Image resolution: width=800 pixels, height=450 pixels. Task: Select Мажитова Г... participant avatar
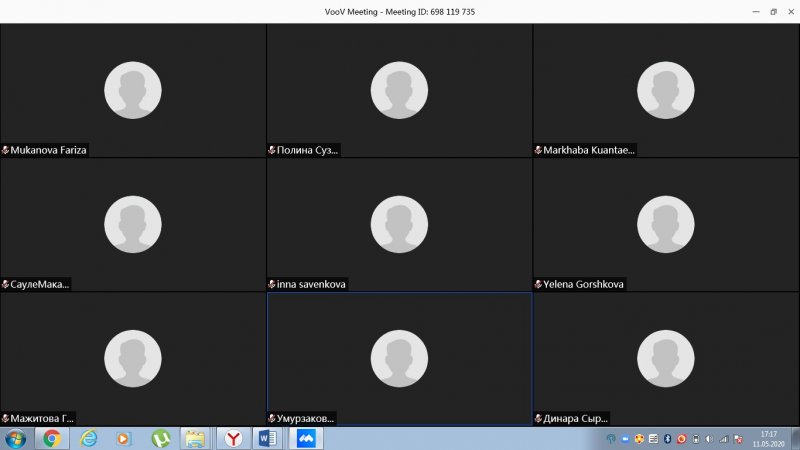[133, 359]
